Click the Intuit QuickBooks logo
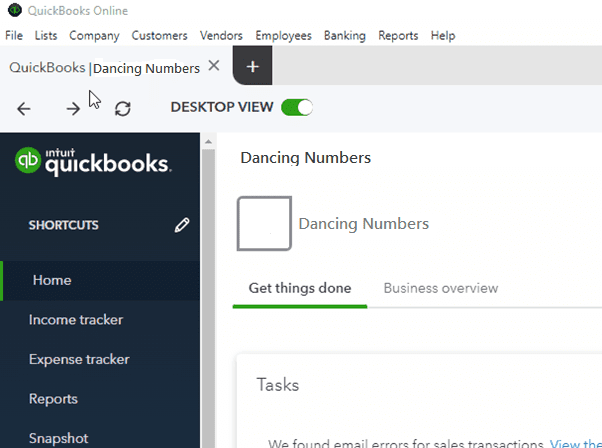602x448 pixels. pyautogui.click(x=92, y=163)
